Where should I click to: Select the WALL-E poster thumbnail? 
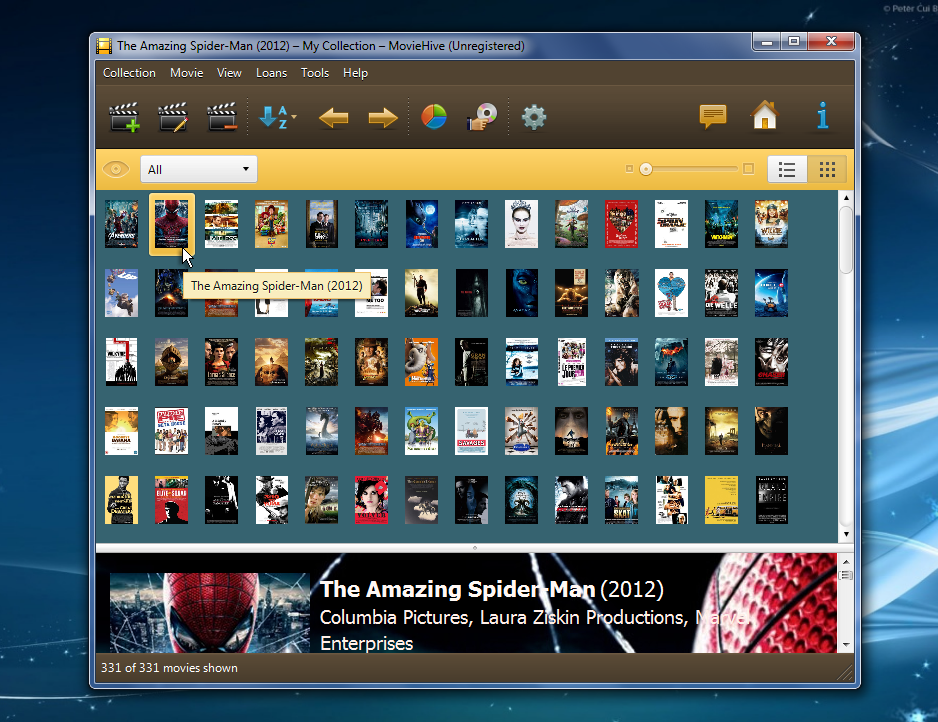[x=771, y=293]
